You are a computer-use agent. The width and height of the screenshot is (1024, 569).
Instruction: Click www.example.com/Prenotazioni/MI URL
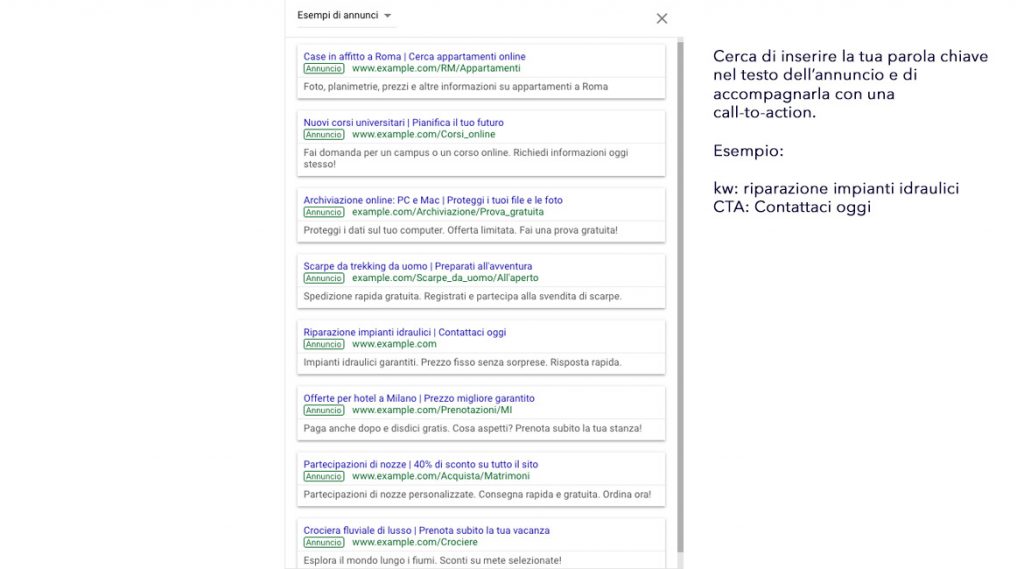[432, 410]
